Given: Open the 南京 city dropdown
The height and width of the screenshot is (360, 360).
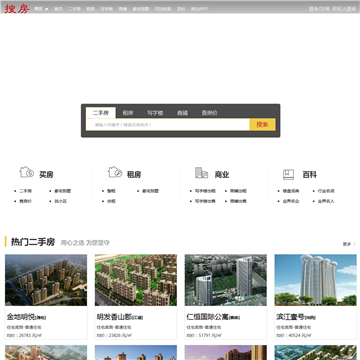Looking at the screenshot, I should (41, 9).
